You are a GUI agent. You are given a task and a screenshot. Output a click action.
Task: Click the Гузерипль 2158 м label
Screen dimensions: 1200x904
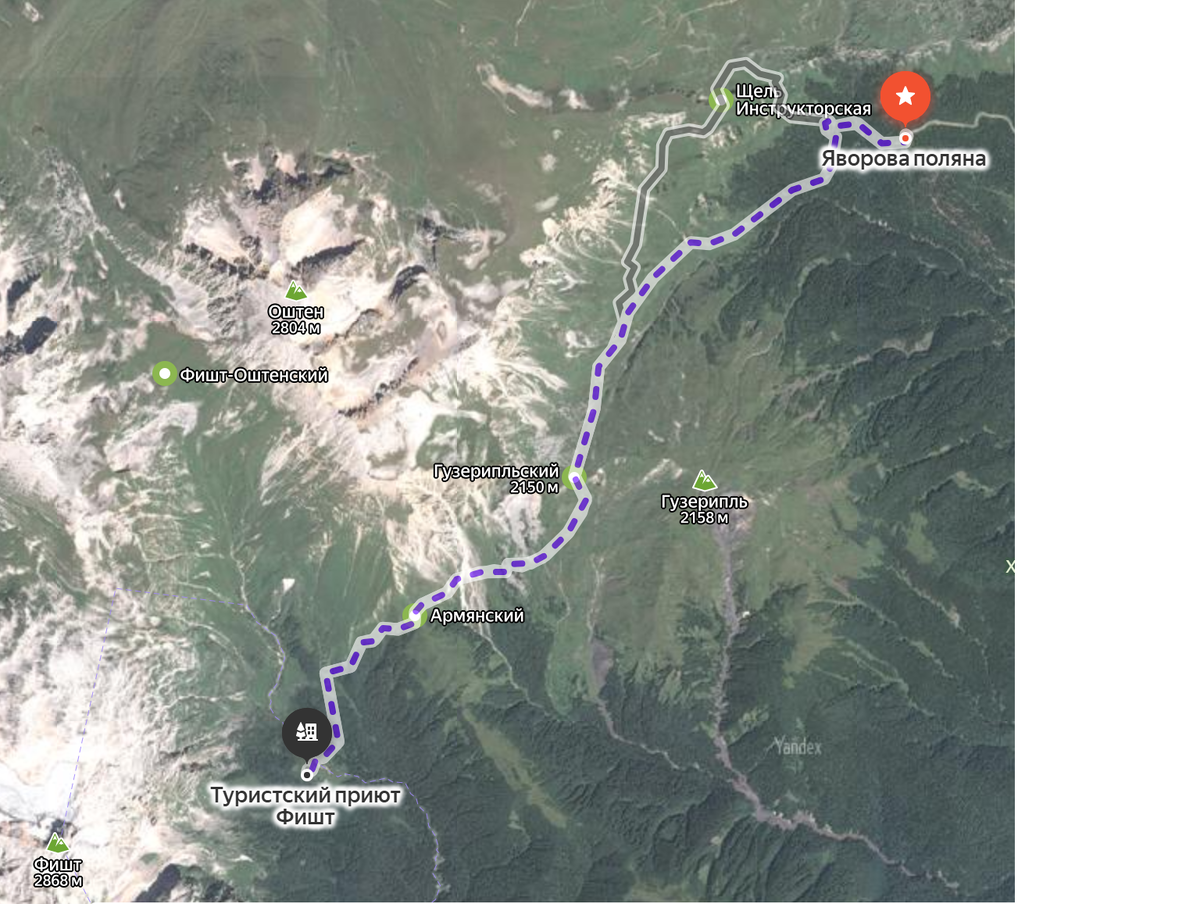coord(704,509)
